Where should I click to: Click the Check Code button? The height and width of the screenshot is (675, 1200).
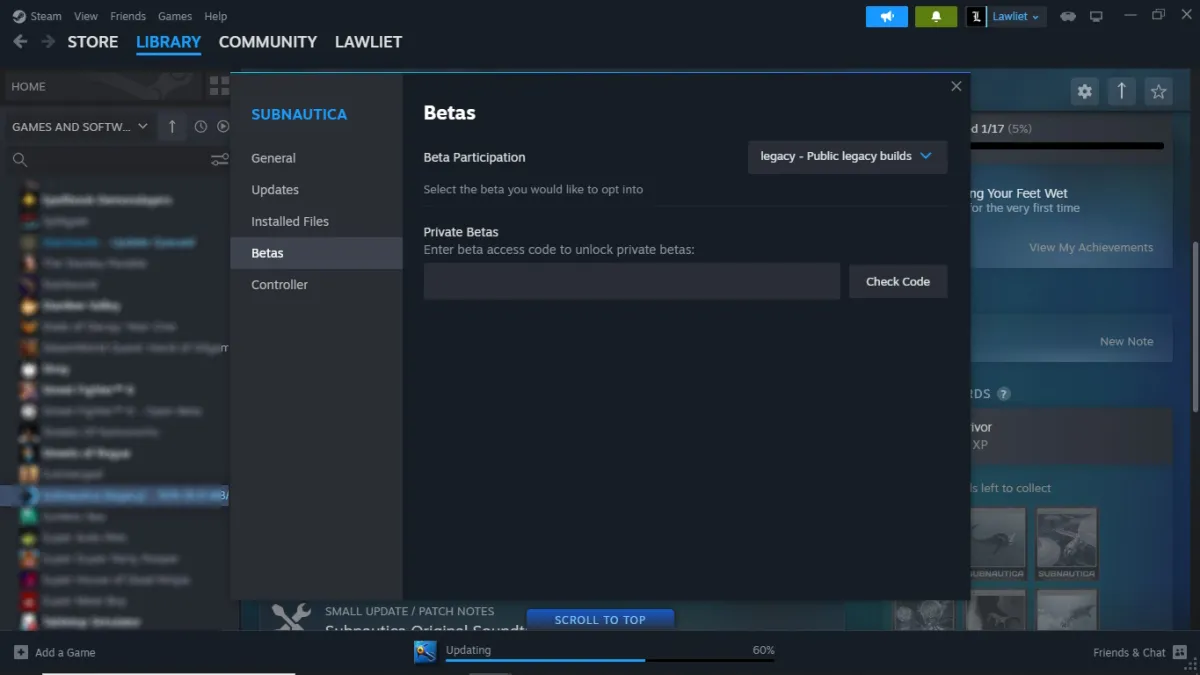point(898,282)
